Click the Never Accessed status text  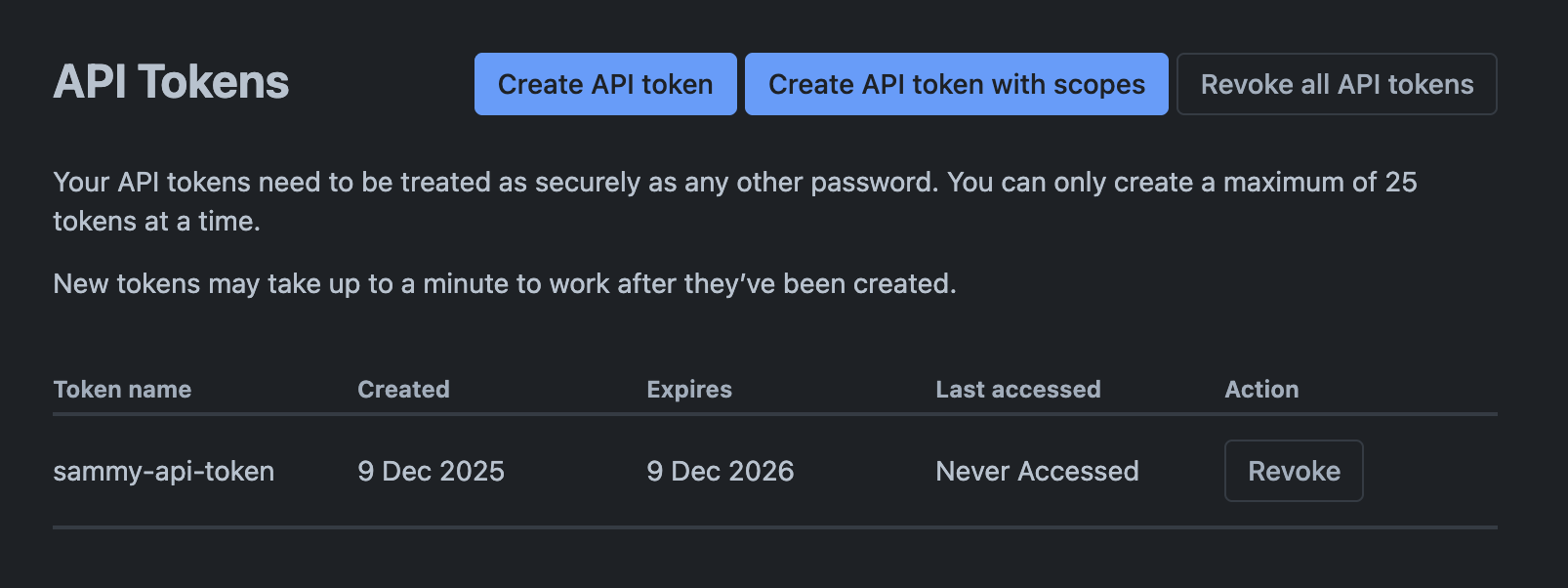[1037, 471]
